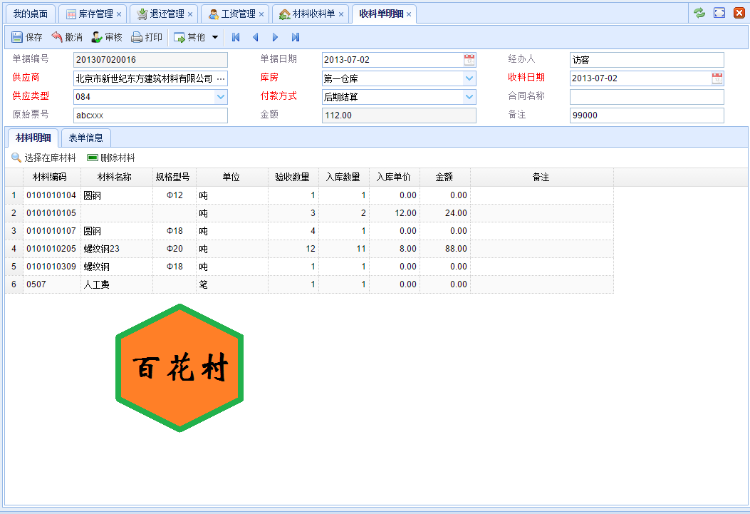Click the 审核 audit button
Image resolution: width=750 pixels, height=514 pixels.
click(106, 37)
